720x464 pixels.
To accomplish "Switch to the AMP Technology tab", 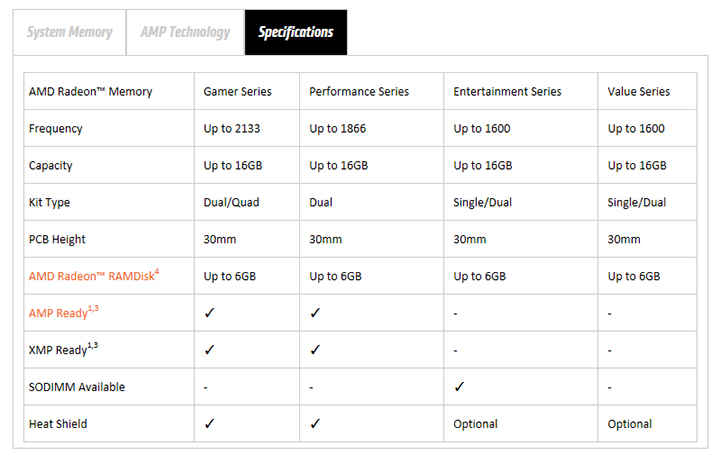I will pos(184,32).
